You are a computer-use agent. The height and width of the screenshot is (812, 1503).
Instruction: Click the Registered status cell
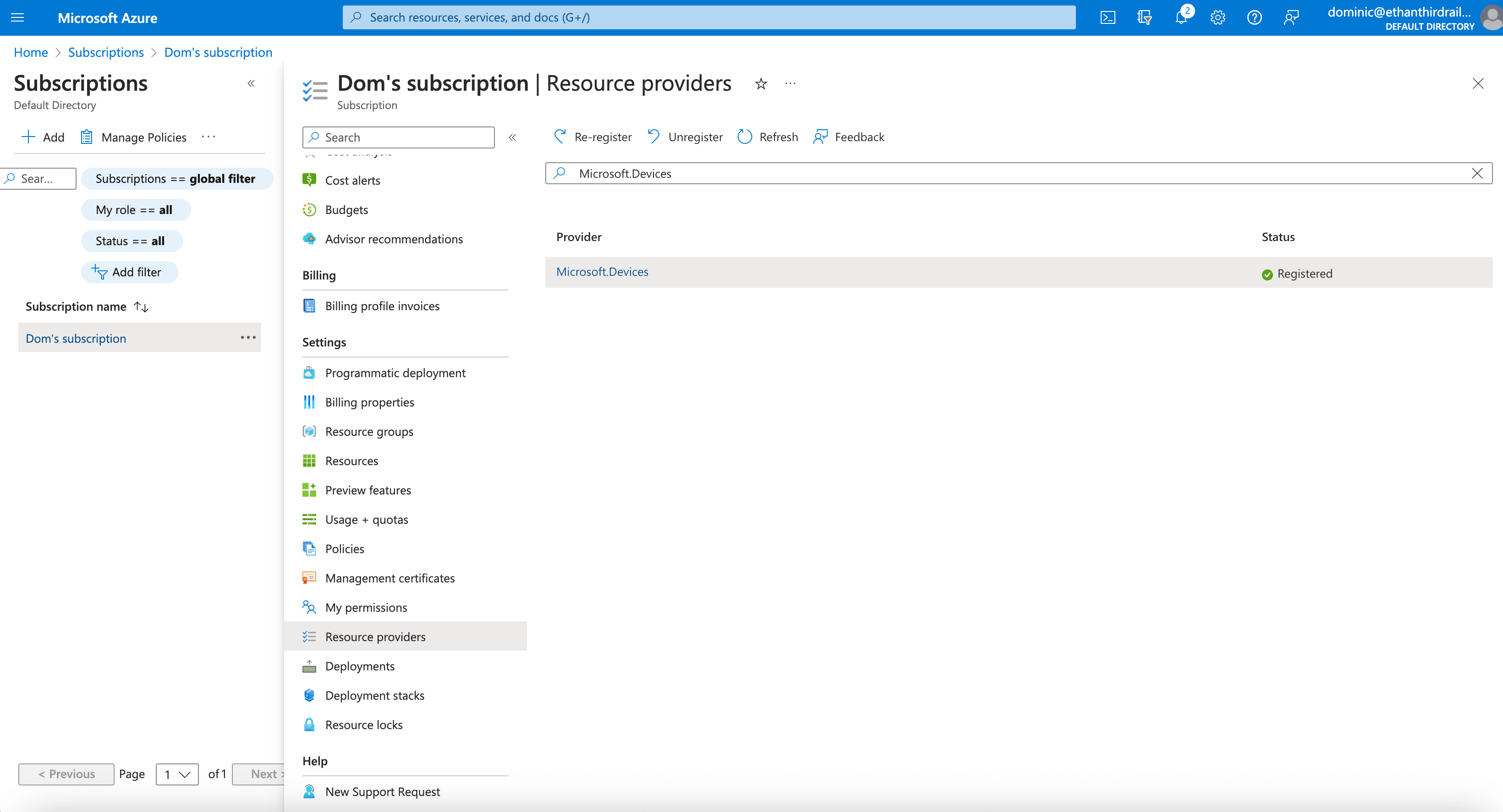click(x=1297, y=274)
